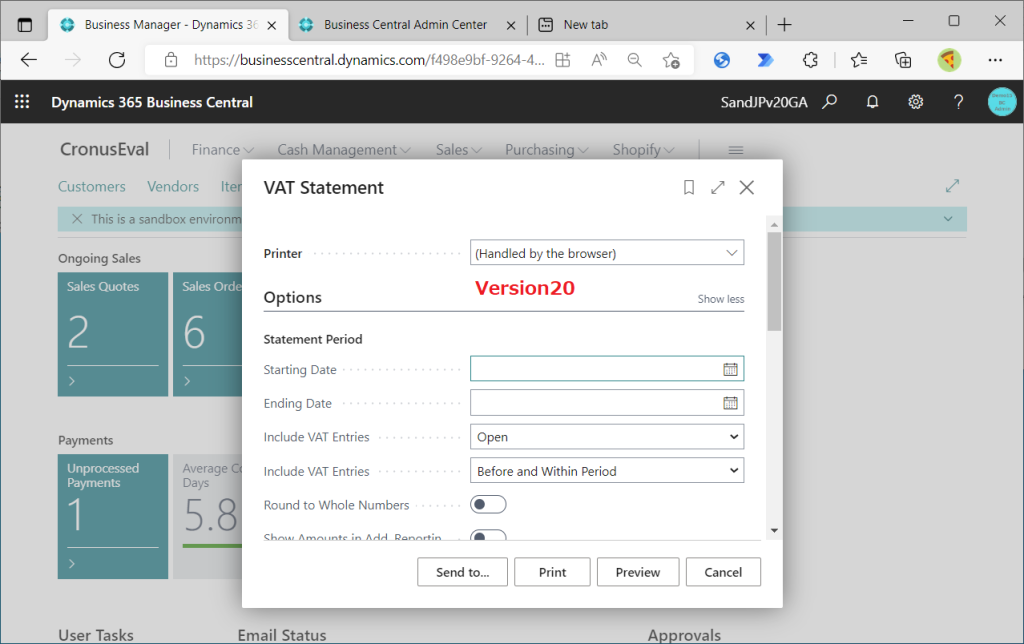This screenshot has height=644, width=1024.
Task: Click the Preview button
Action: tap(638, 572)
